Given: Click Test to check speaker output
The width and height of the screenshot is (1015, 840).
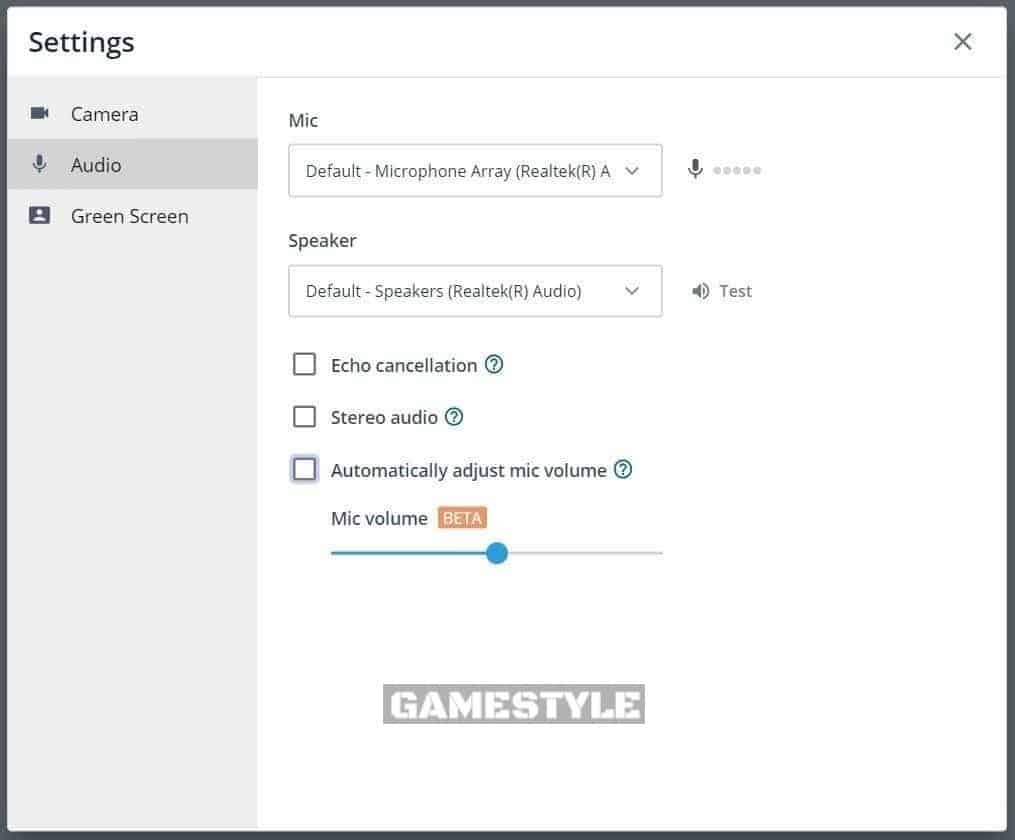Looking at the screenshot, I should (x=735, y=290).
